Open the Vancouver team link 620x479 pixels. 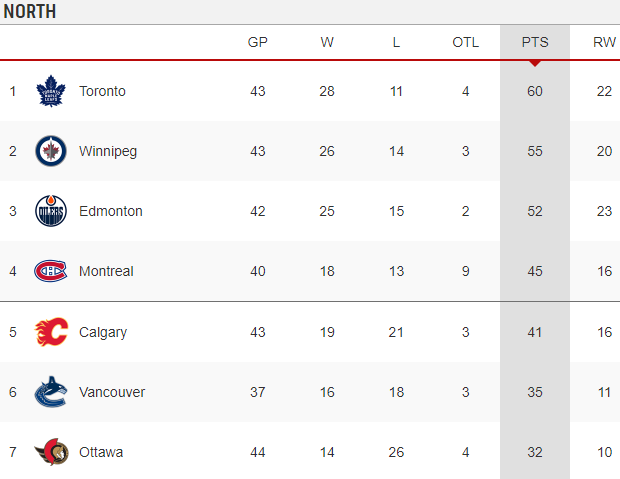(112, 392)
